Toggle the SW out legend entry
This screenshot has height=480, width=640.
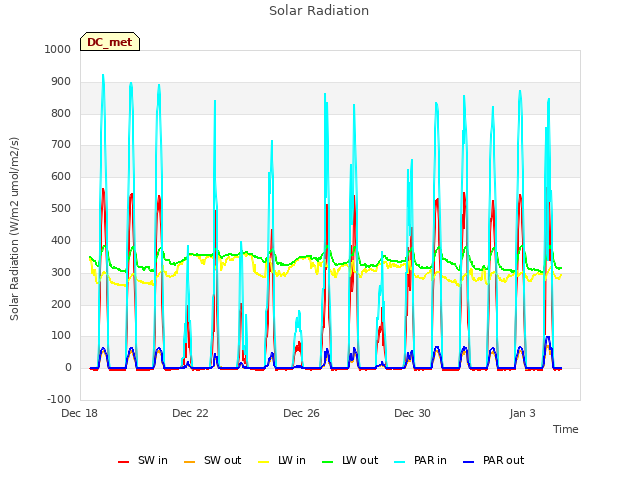[x=213, y=460]
